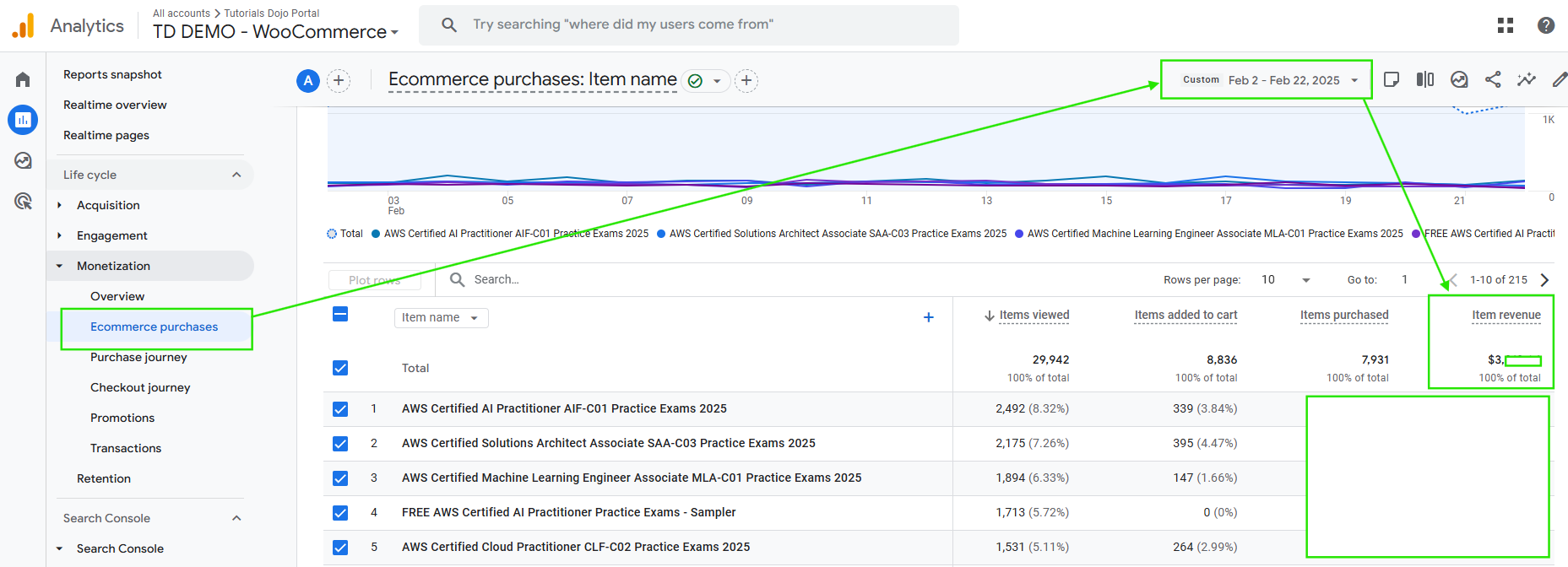The height and width of the screenshot is (567, 1568).
Task: Click the All Users segment A badge
Action: (308, 81)
